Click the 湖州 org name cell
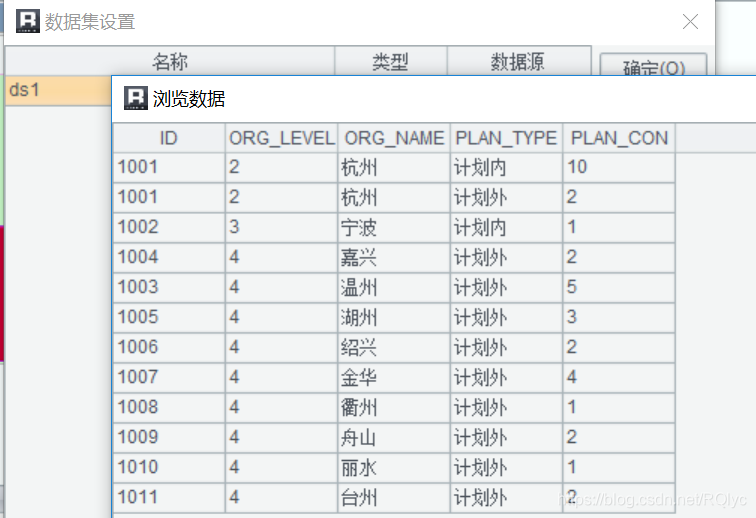Image resolution: width=756 pixels, height=518 pixels. click(x=394, y=317)
